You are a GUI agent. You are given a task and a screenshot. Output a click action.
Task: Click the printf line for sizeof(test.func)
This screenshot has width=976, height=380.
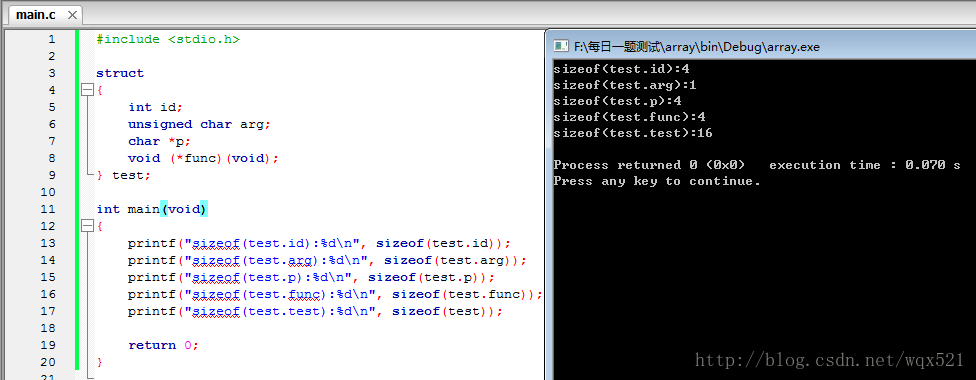point(336,294)
